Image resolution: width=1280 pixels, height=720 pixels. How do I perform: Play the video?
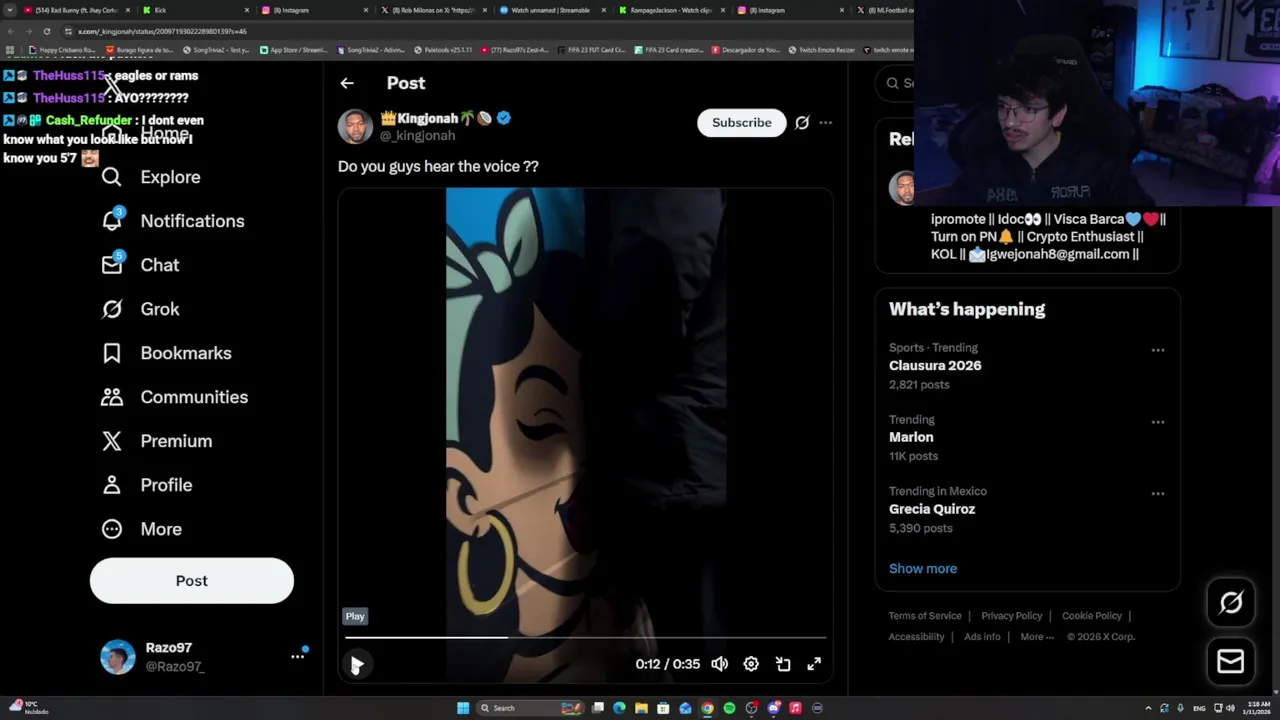pos(356,664)
